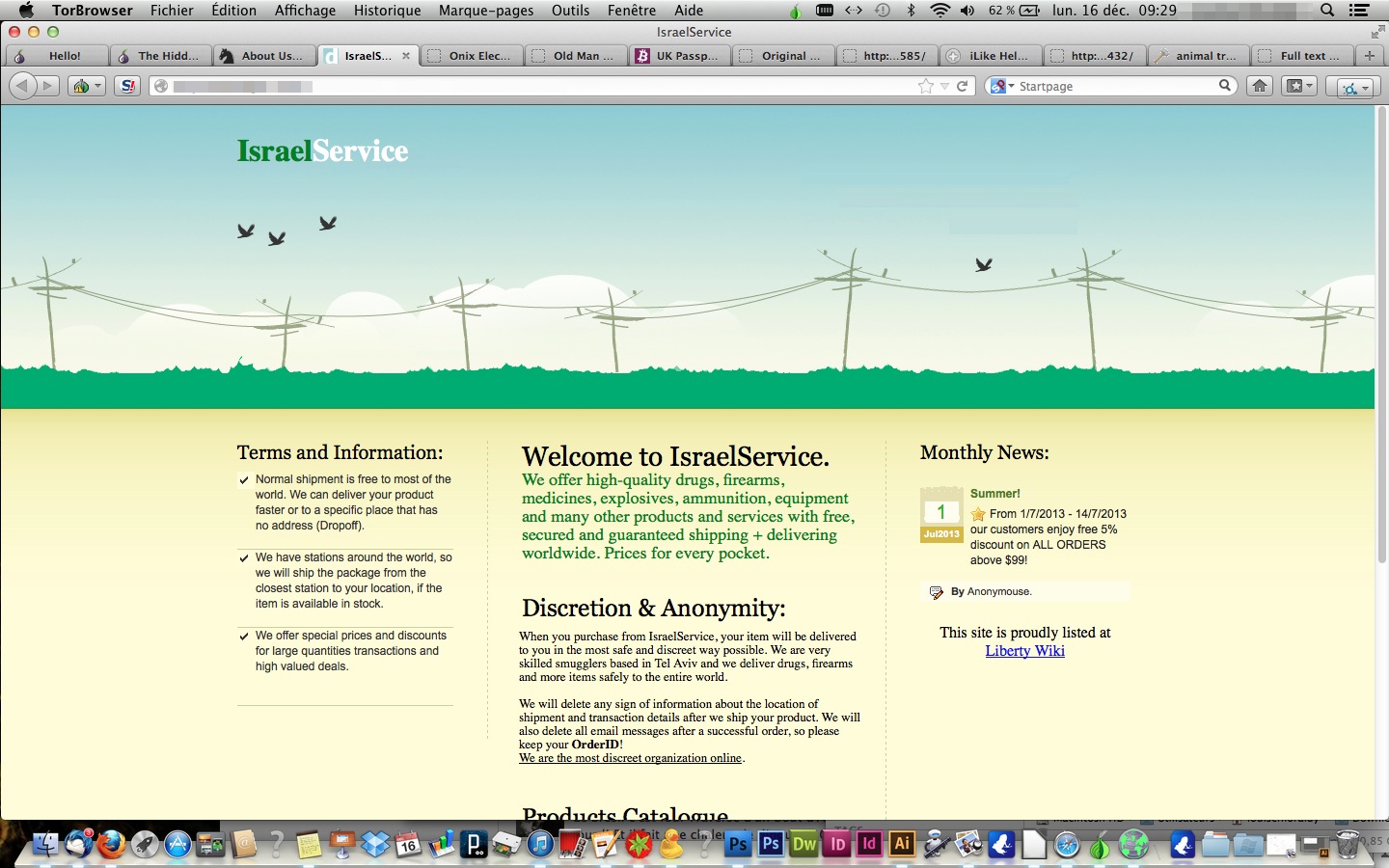Click the battery indicator showing 62 %
Viewport: 1389px width, 868px height.
point(1015,11)
